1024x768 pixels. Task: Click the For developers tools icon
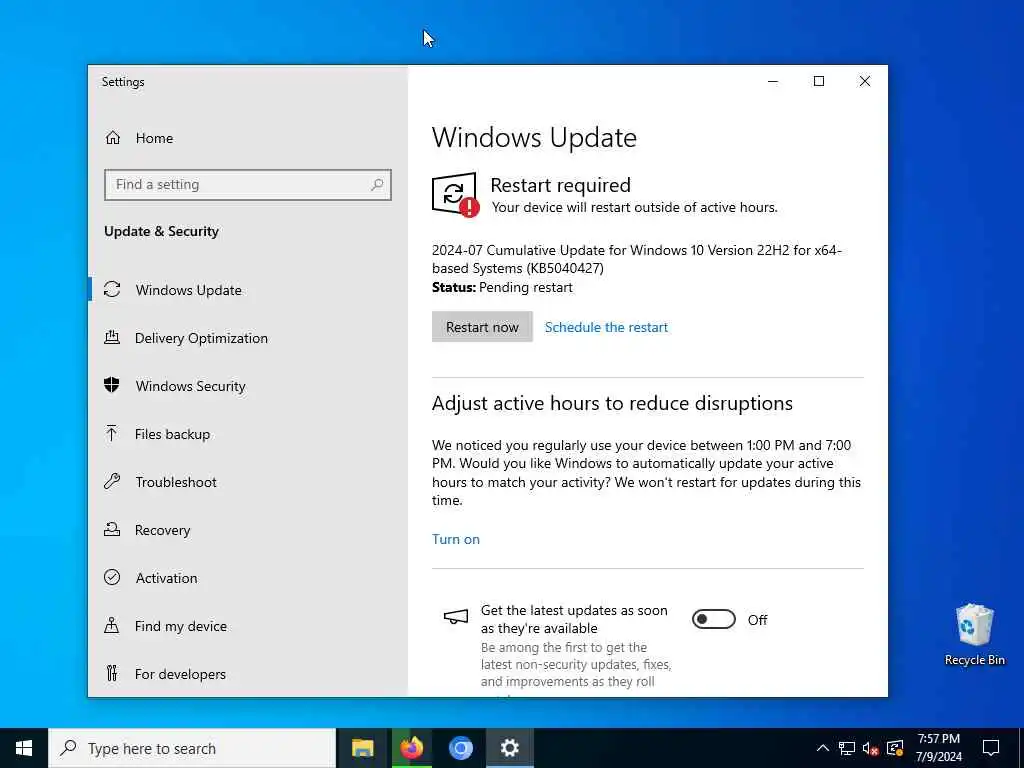(x=112, y=673)
